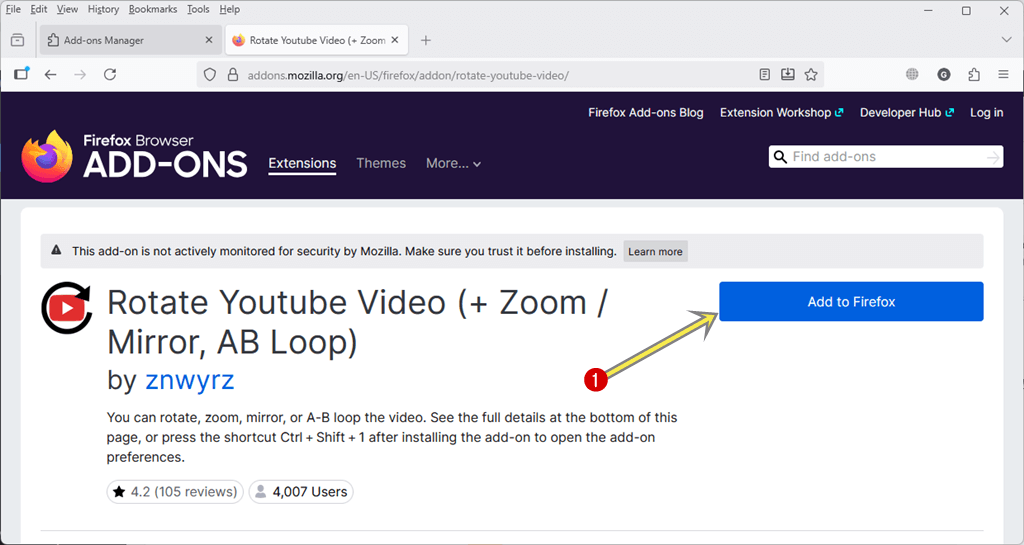
Task: Click the add-on title heading text
Action: 357,322
